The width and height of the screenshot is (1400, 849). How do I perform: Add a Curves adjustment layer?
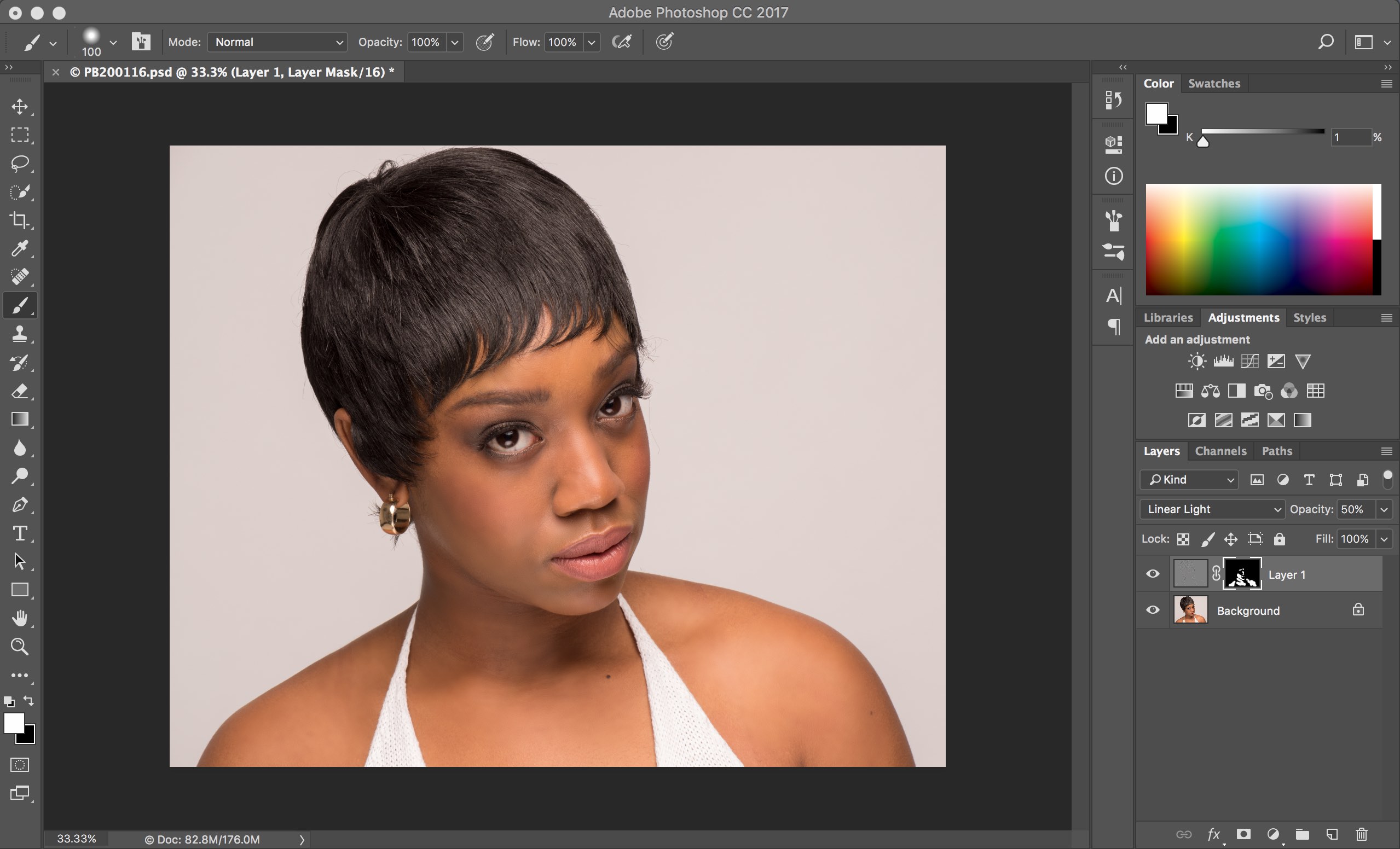[x=1249, y=361]
